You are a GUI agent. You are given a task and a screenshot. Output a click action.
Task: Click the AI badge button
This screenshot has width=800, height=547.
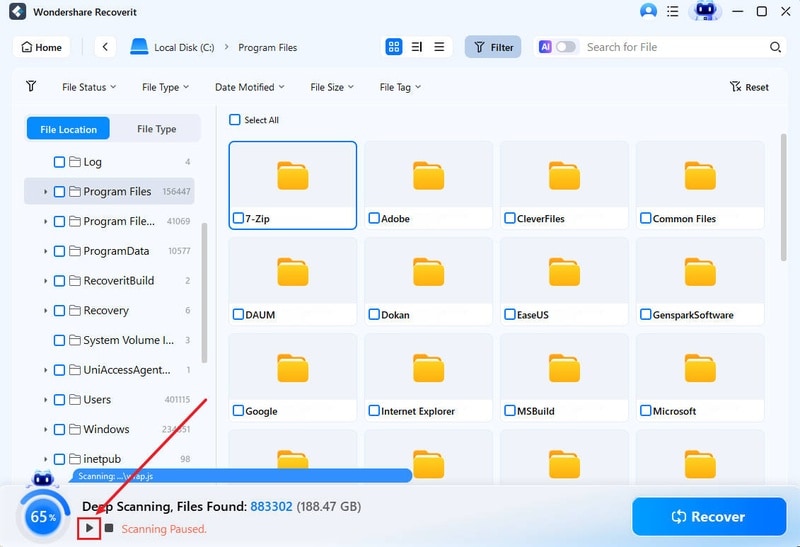[x=545, y=47]
